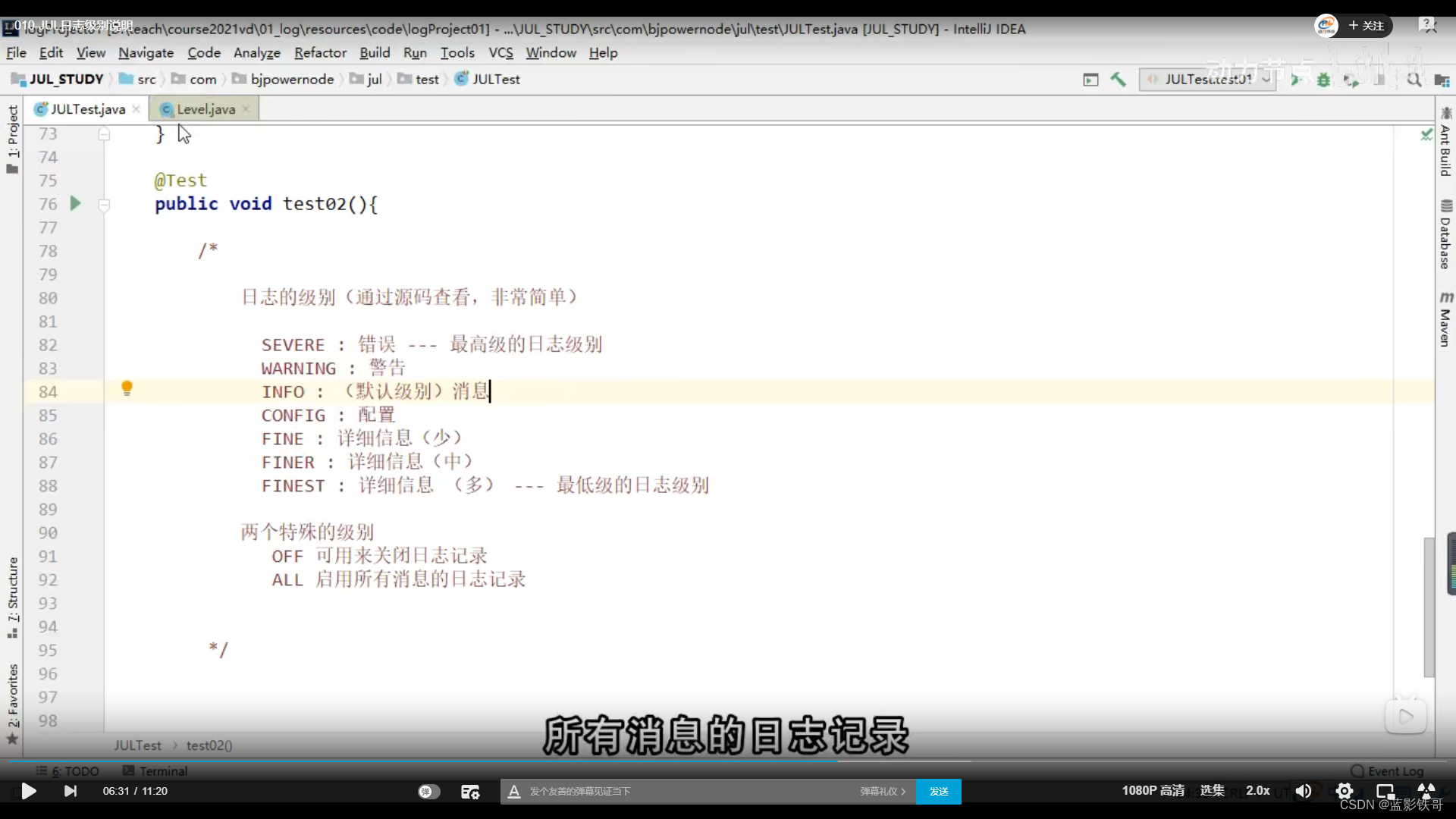Image resolution: width=1456 pixels, height=819 pixels.
Task: Run the selected configuration
Action: (x=1296, y=79)
